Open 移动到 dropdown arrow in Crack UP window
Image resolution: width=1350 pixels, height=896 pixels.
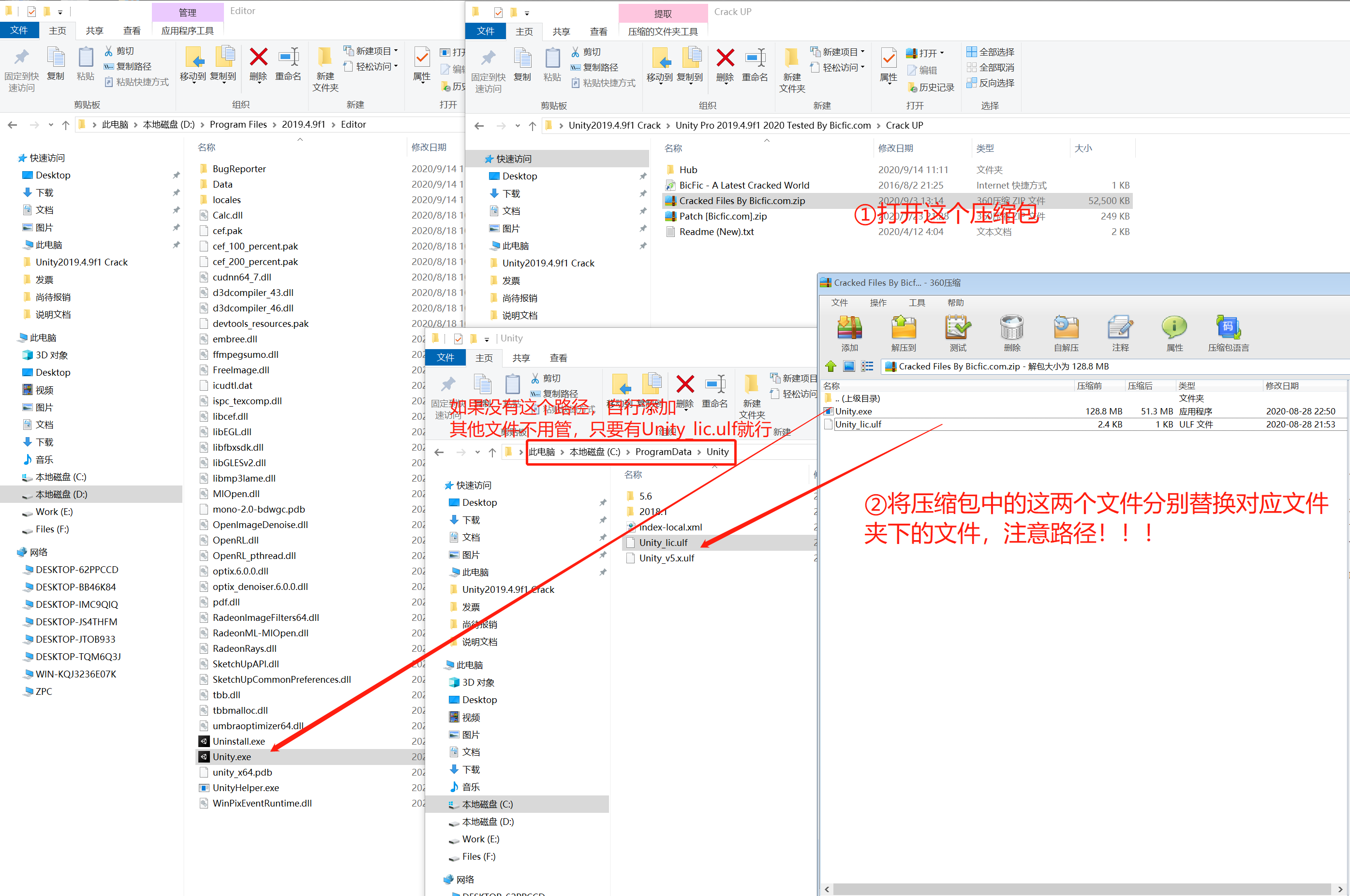[660, 84]
